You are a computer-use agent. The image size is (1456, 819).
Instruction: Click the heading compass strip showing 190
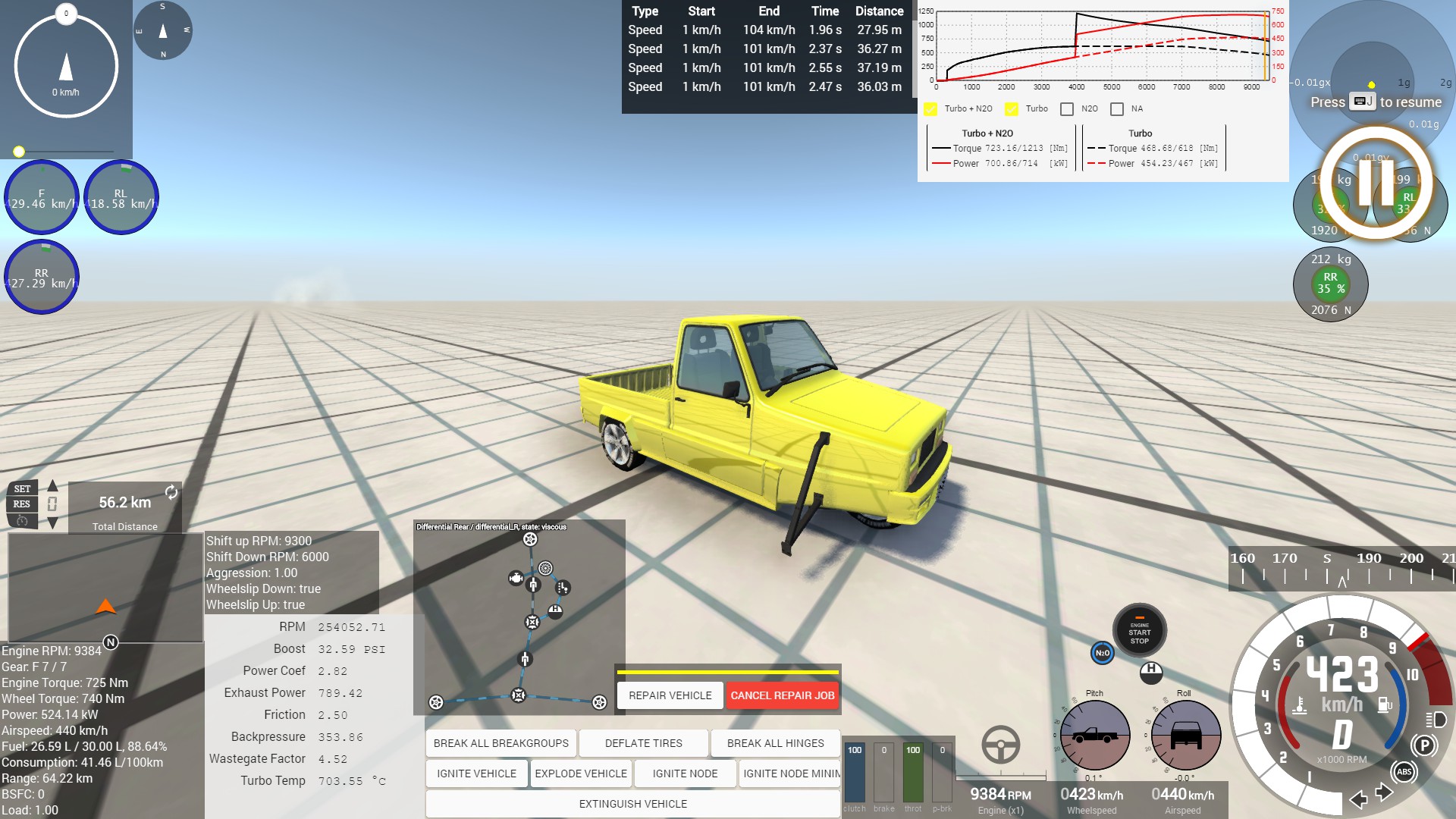tap(1342, 569)
